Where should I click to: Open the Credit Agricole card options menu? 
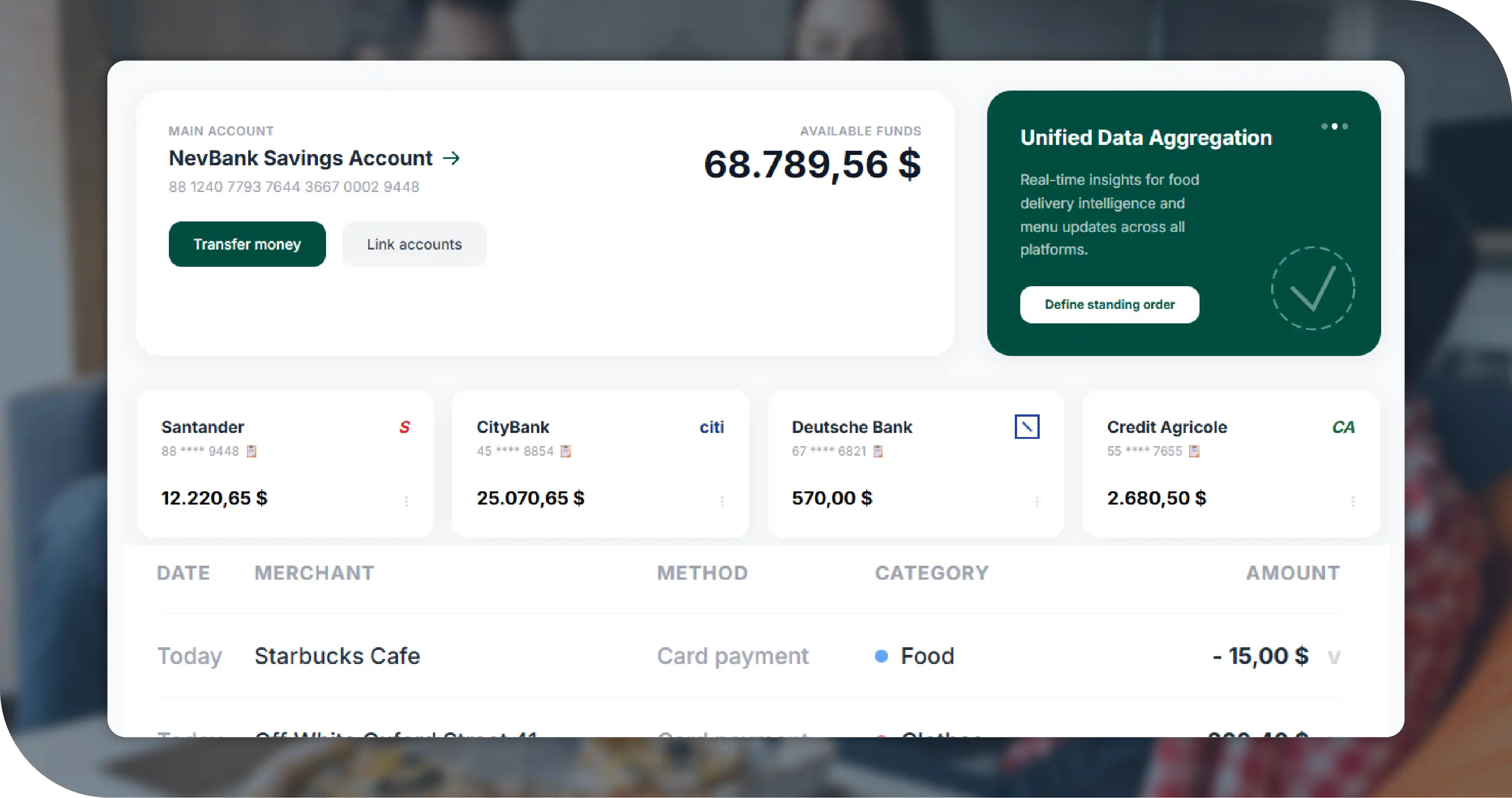(1352, 501)
